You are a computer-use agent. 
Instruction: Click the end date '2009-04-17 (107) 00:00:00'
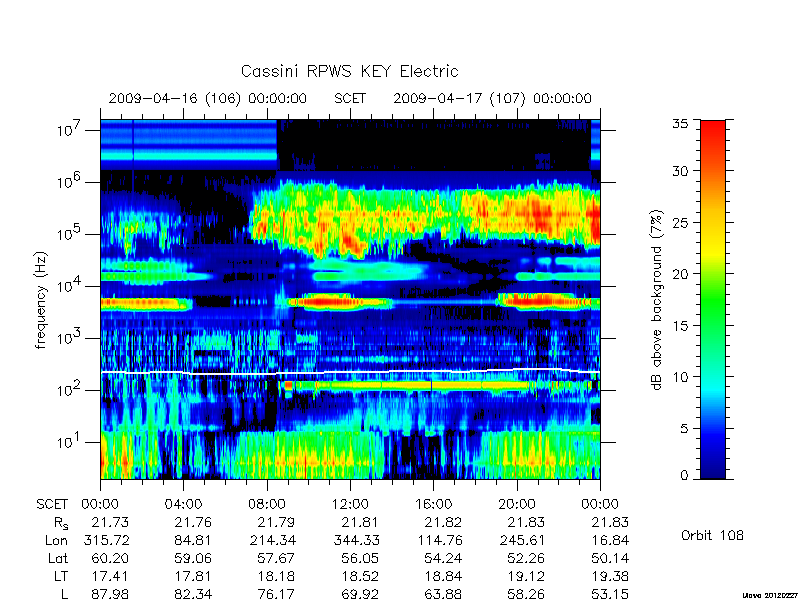(492, 98)
